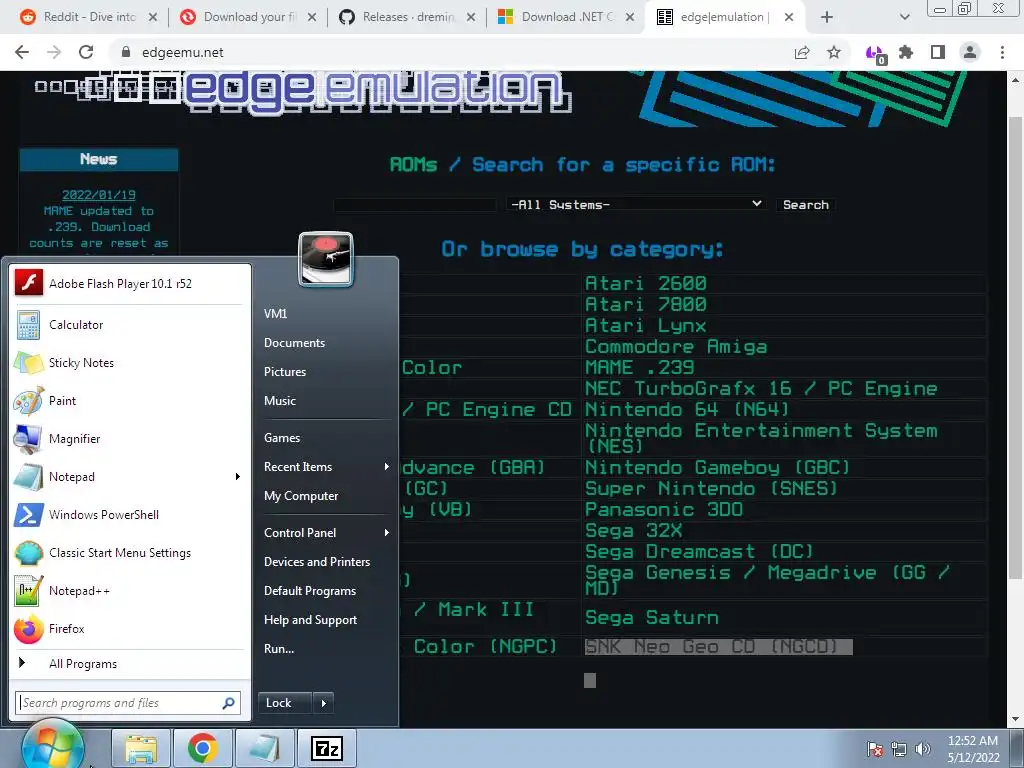The width and height of the screenshot is (1024, 768).
Task: Click the edgeemu.net address bar
Action: tap(451, 52)
